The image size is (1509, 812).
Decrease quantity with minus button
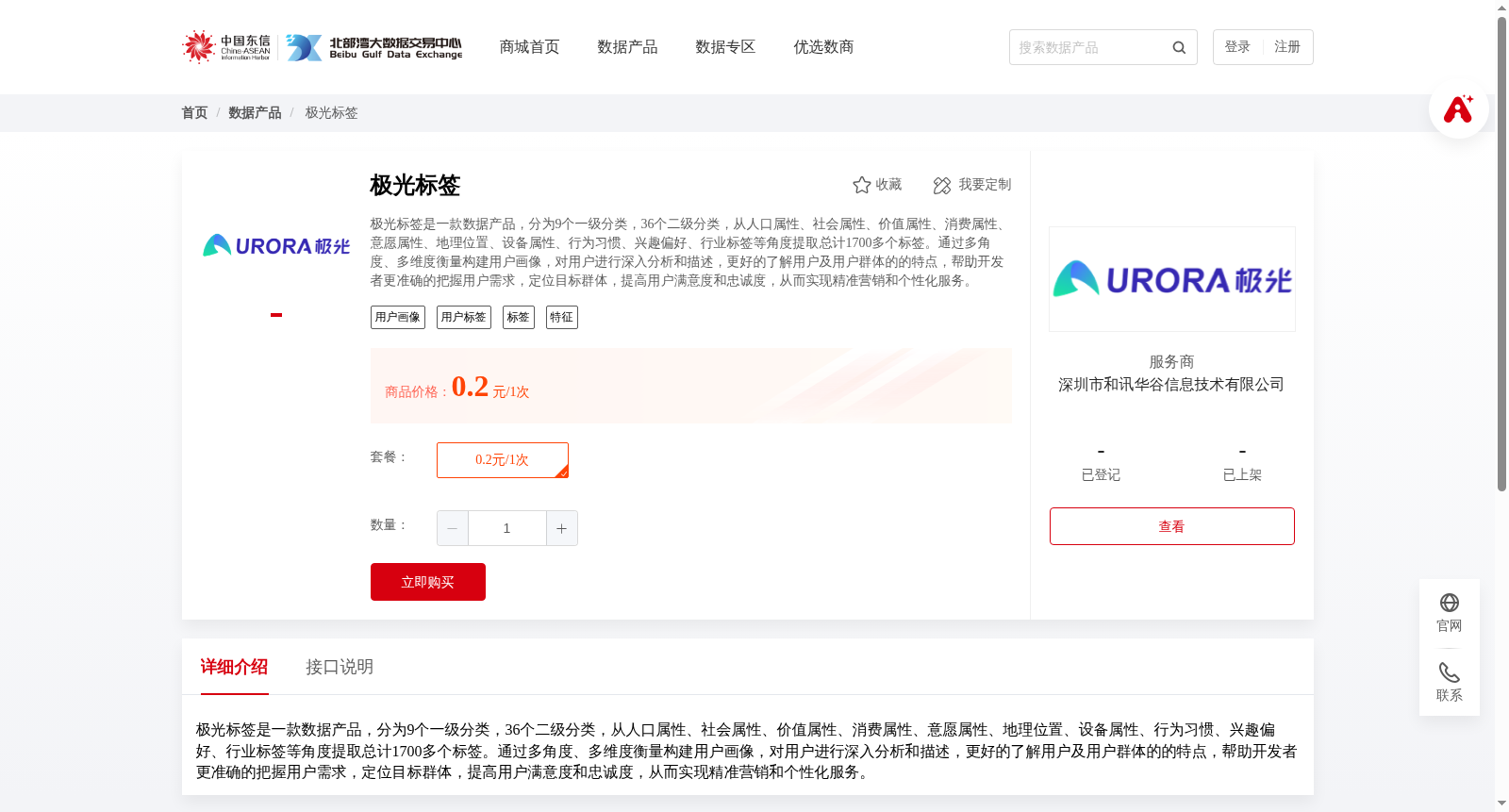[x=453, y=528]
